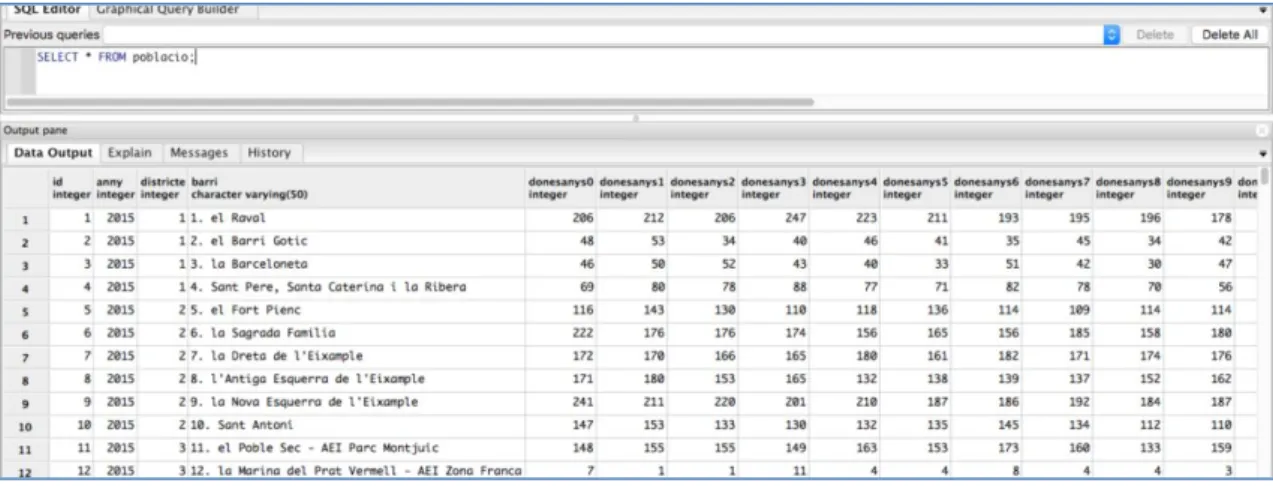Close the Output pane with its x icon
This screenshot has width=1273, height=486.
1263,131
